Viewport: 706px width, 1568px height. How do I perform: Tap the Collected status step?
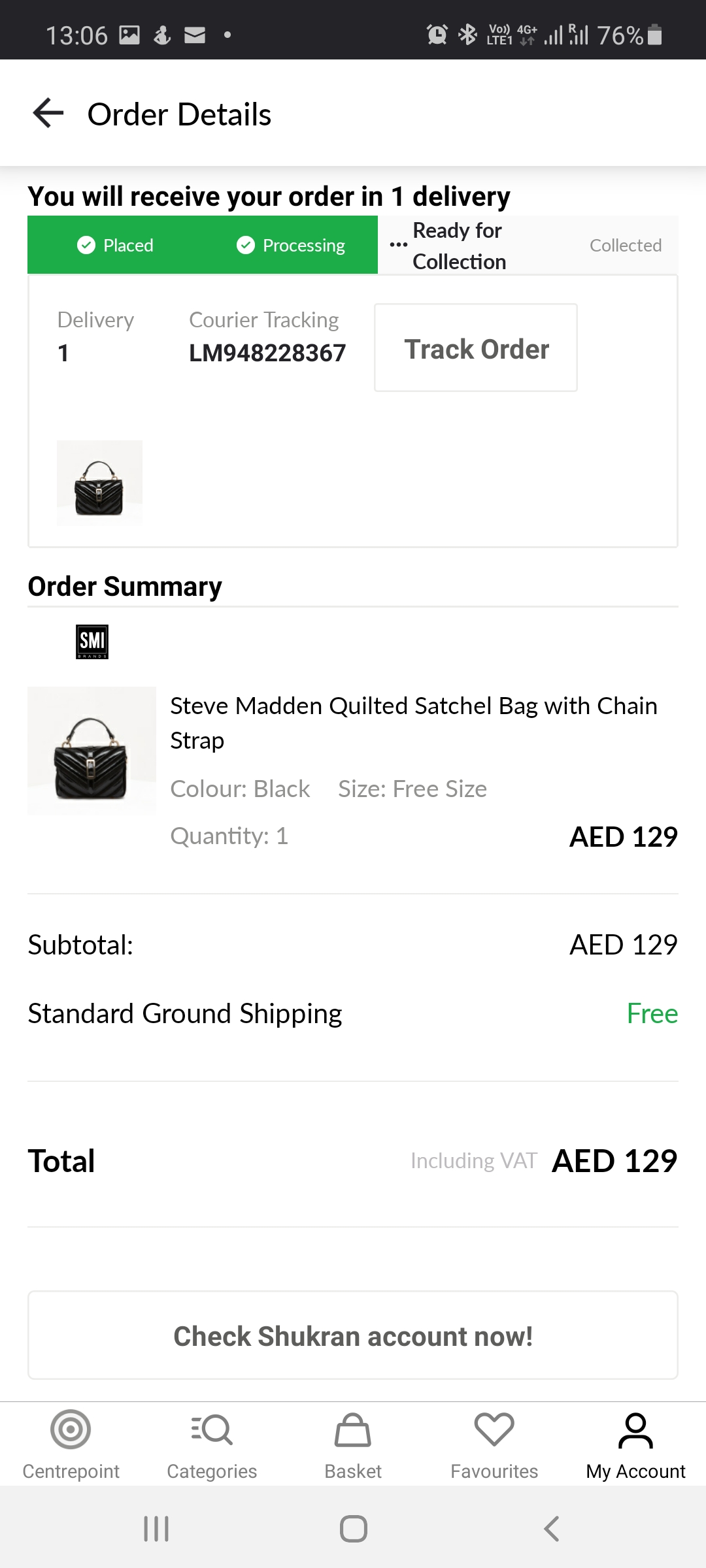(626, 246)
